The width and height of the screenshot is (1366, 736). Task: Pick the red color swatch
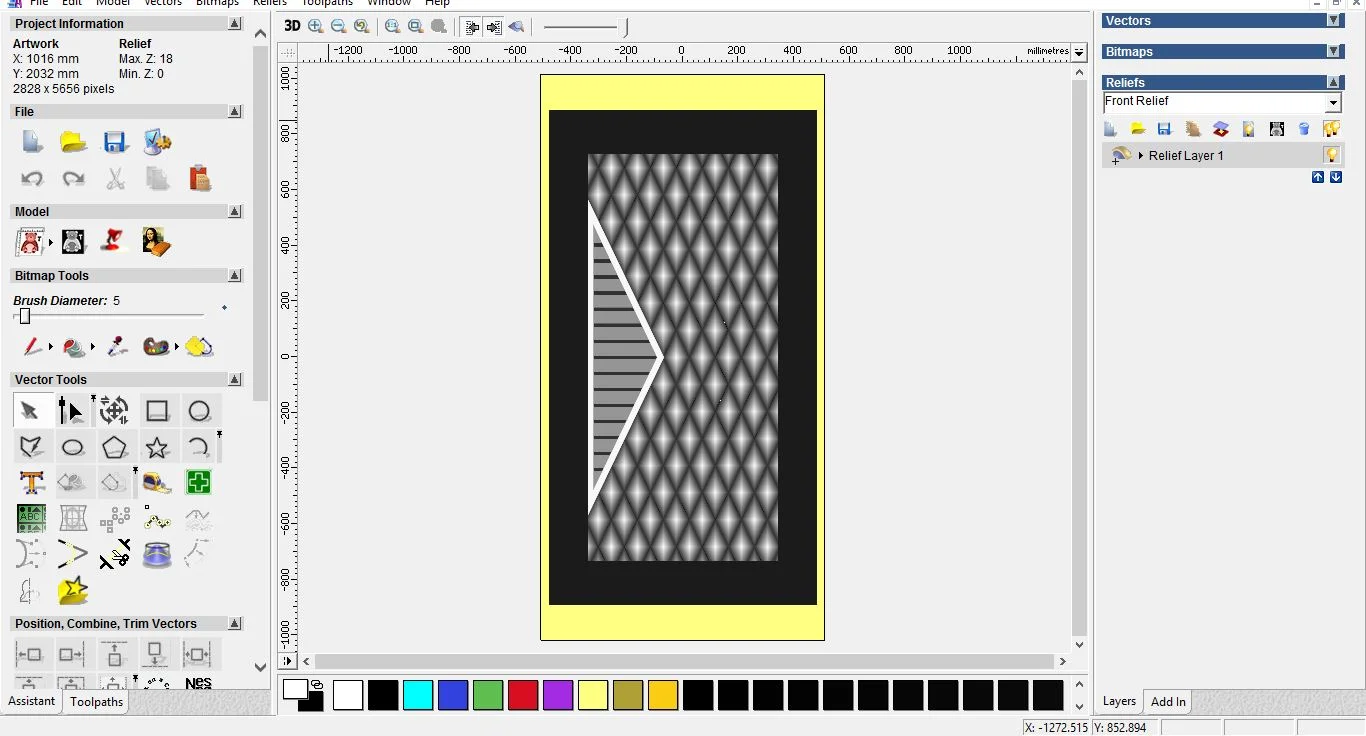pyautogui.click(x=523, y=695)
